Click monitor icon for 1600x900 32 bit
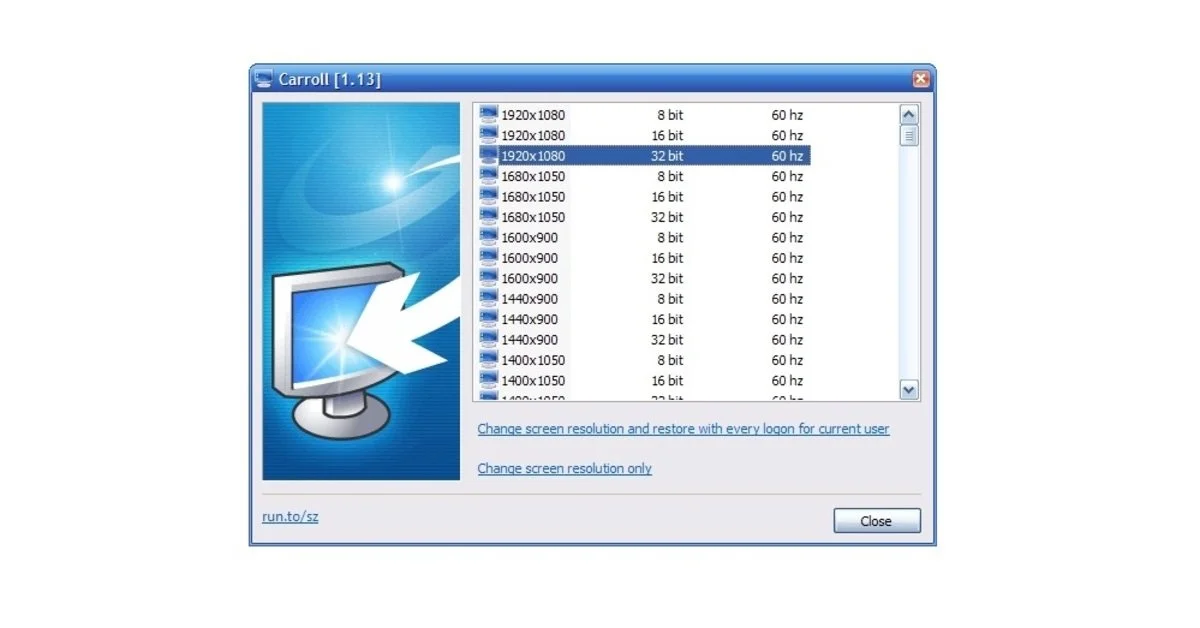This screenshot has height=628, width=1200. [488, 278]
